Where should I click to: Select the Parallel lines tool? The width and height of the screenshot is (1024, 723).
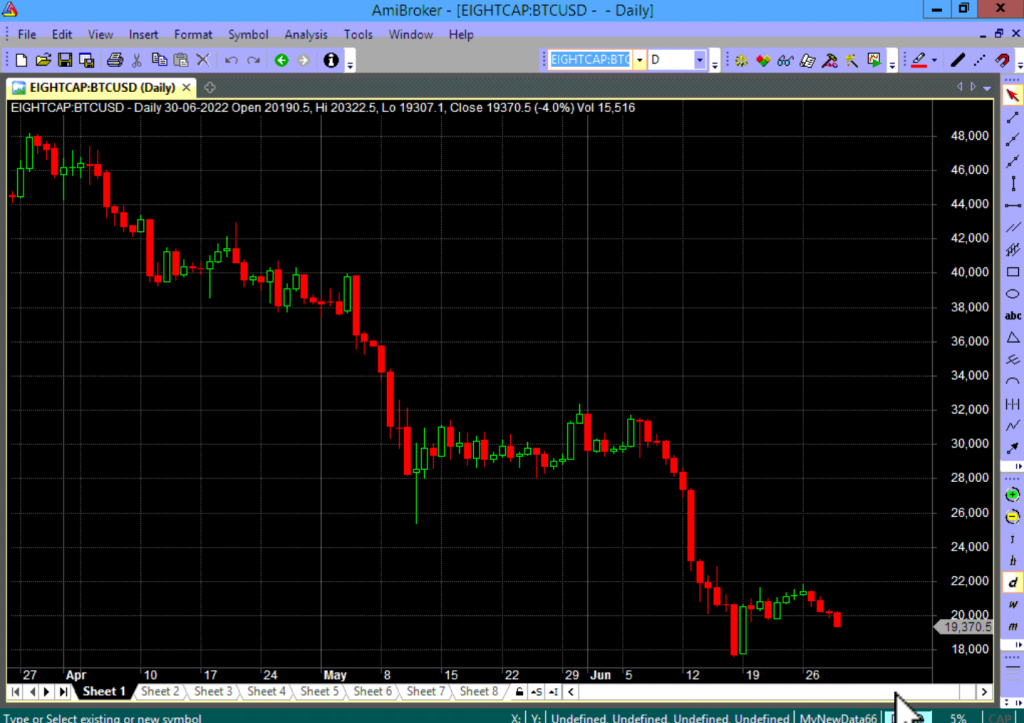(1012, 227)
